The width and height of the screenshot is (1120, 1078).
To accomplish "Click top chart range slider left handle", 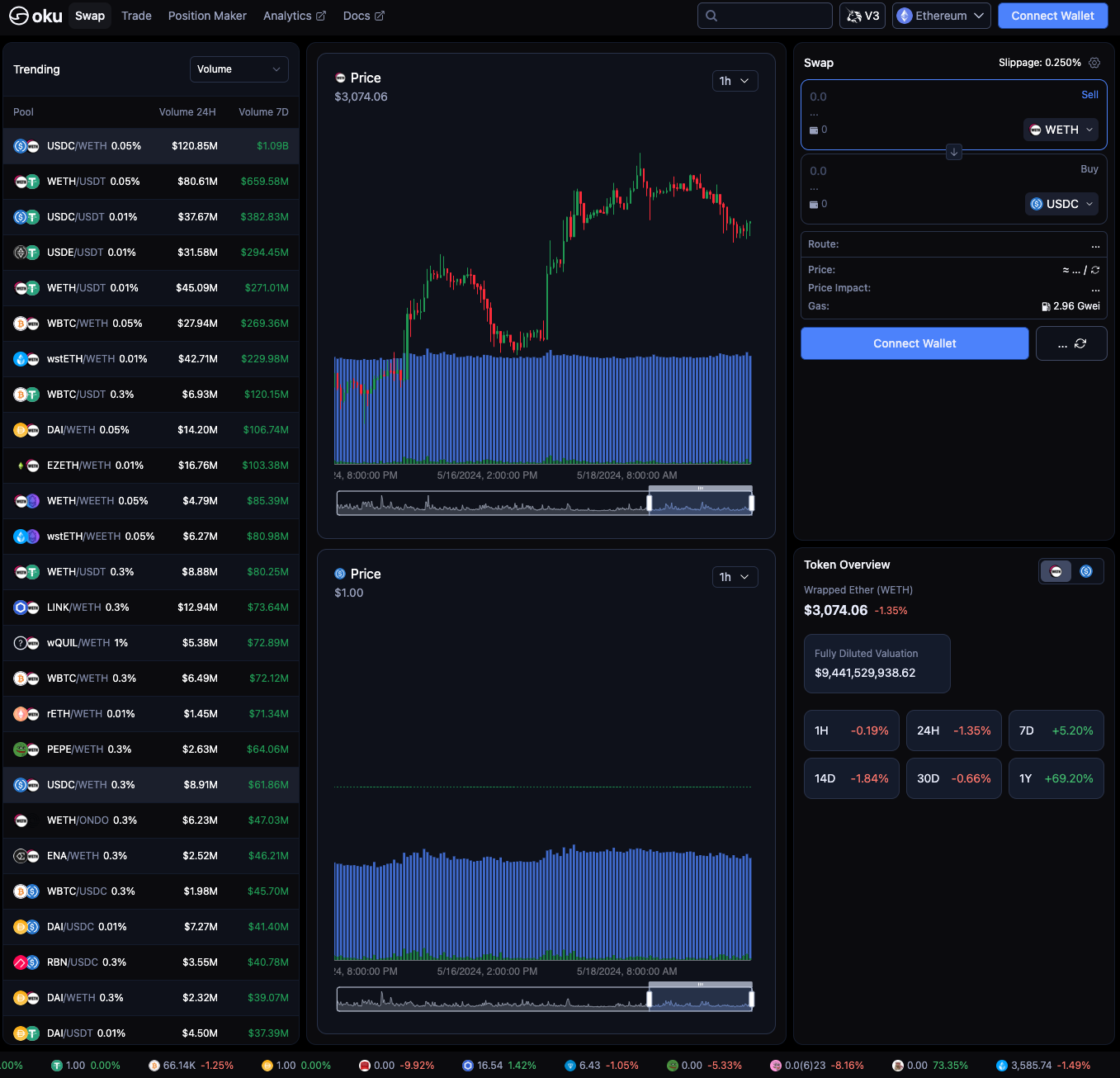I will click(x=650, y=503).
